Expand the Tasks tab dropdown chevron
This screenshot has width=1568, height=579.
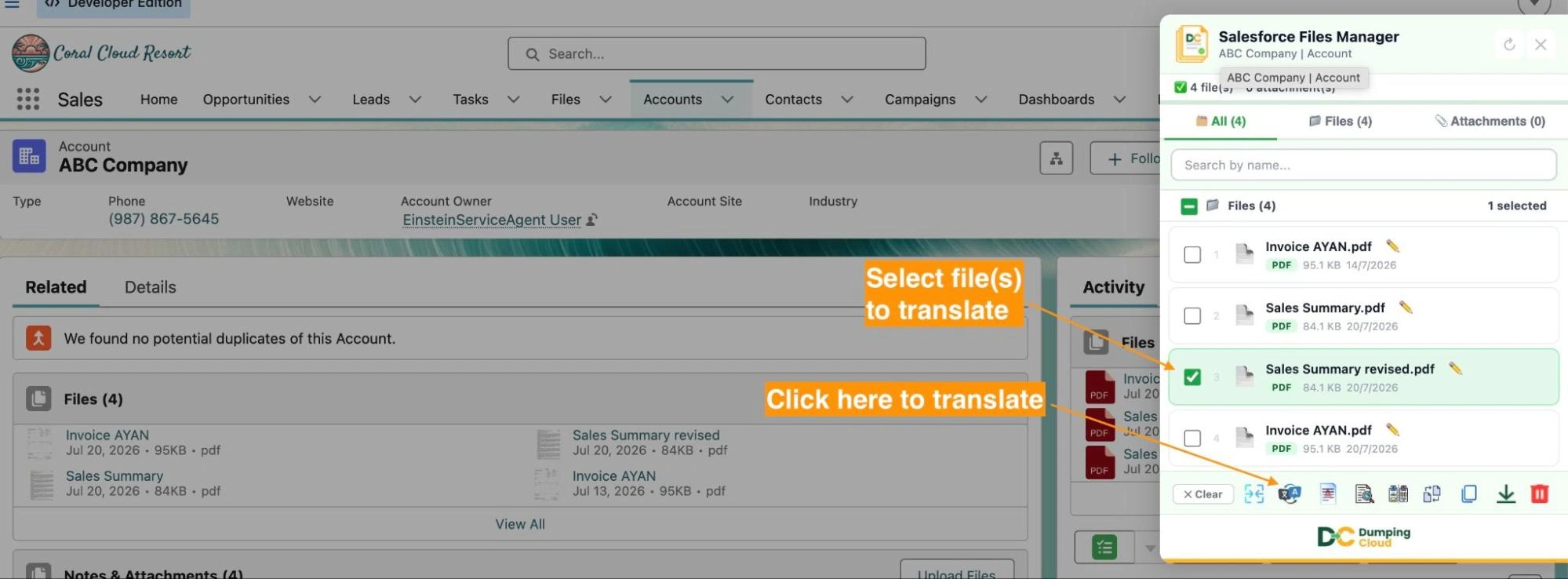click(514, 100)
